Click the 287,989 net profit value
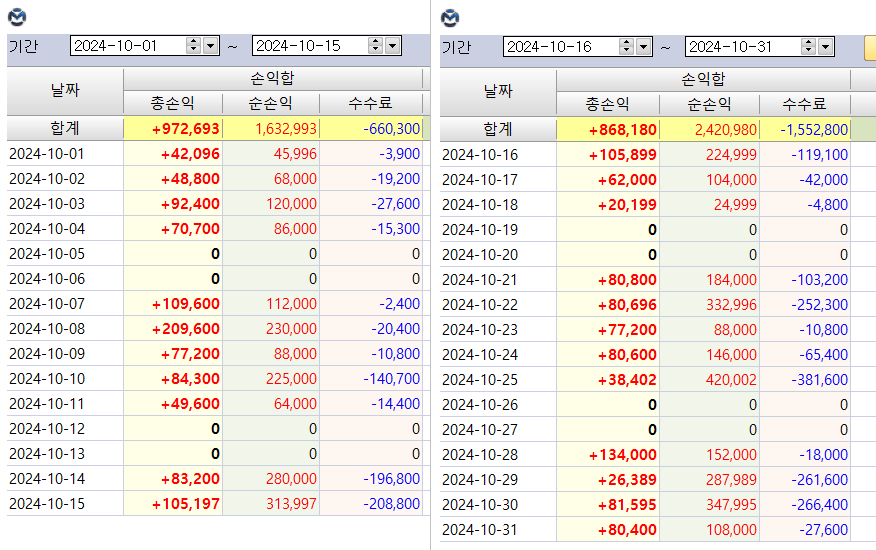The width and height of the screenshot is (876, 550). pos(731,480)
